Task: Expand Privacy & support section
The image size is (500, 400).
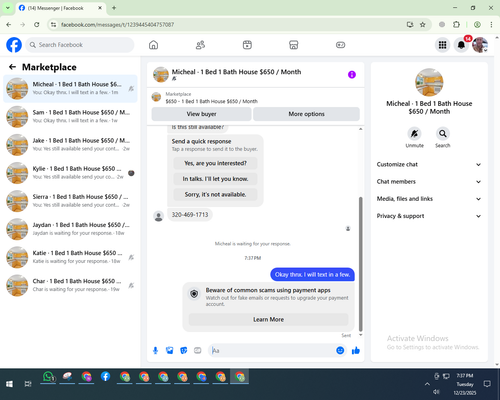Action: point(429,216)
